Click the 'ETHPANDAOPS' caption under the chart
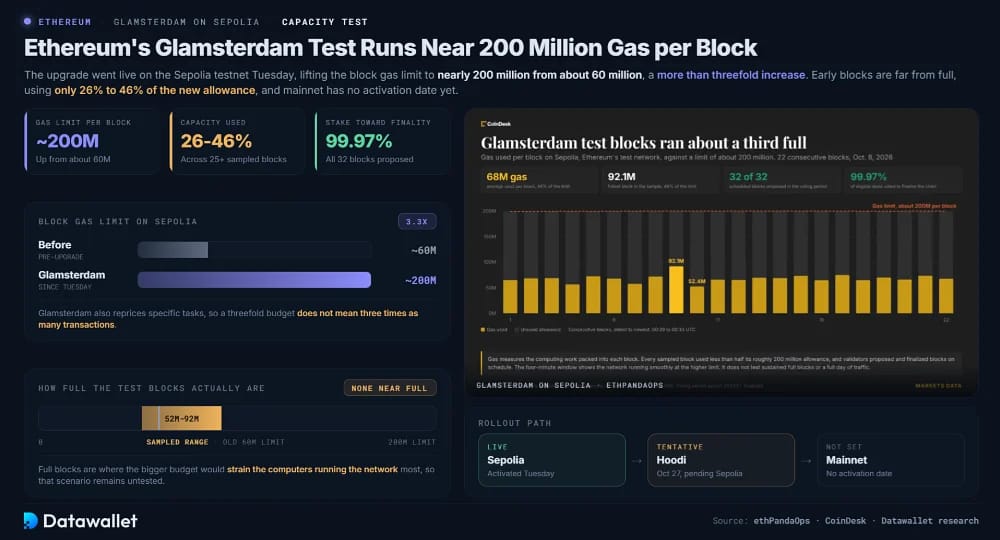This screenshot has height=540, width=1000. coord(635,386)
